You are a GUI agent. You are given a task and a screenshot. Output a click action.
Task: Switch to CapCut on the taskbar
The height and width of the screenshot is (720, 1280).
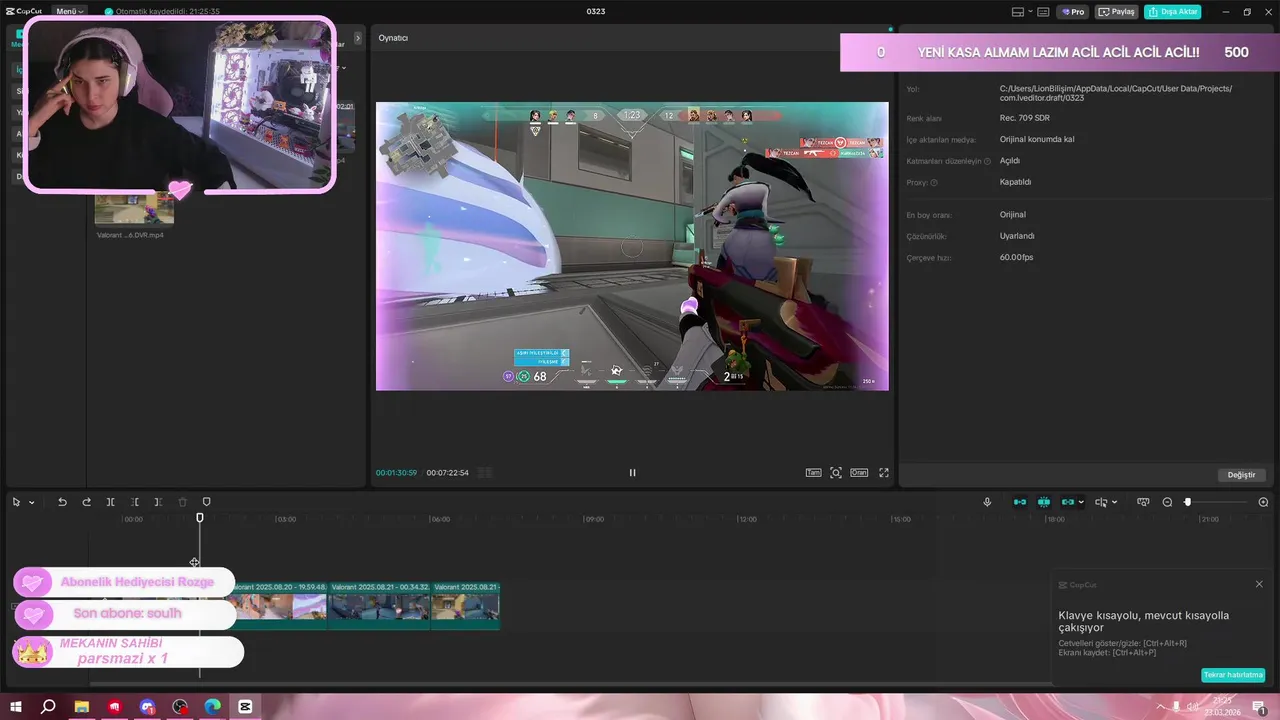pos(246,707)
